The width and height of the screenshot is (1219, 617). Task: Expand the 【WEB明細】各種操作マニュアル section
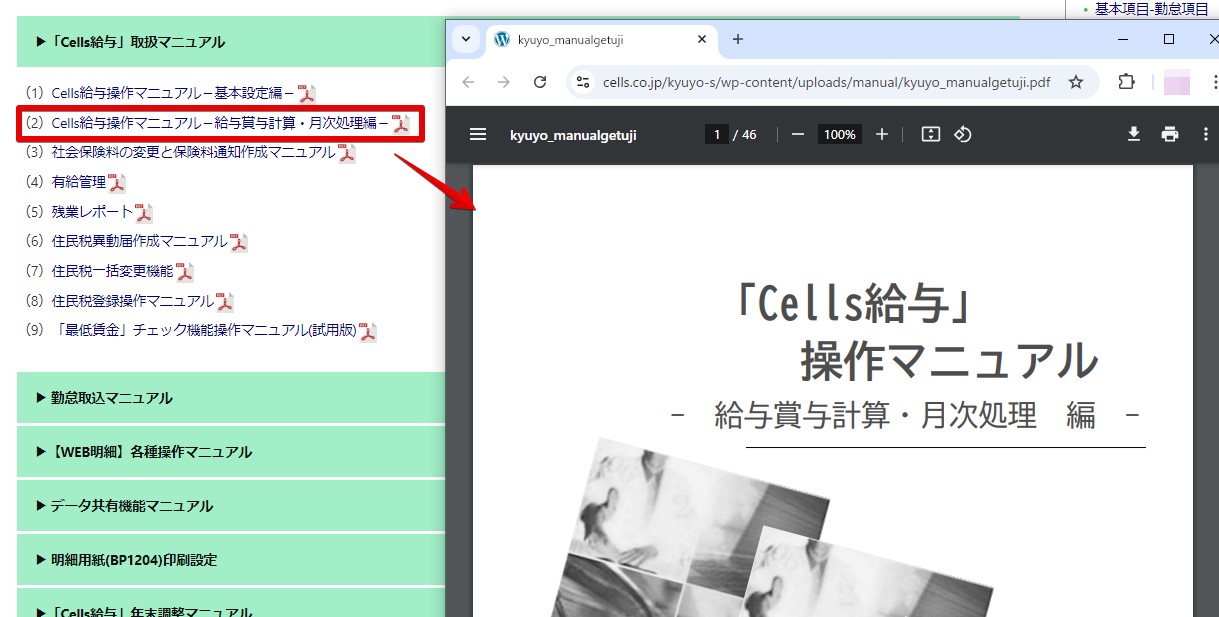click(x=143, y=452)
